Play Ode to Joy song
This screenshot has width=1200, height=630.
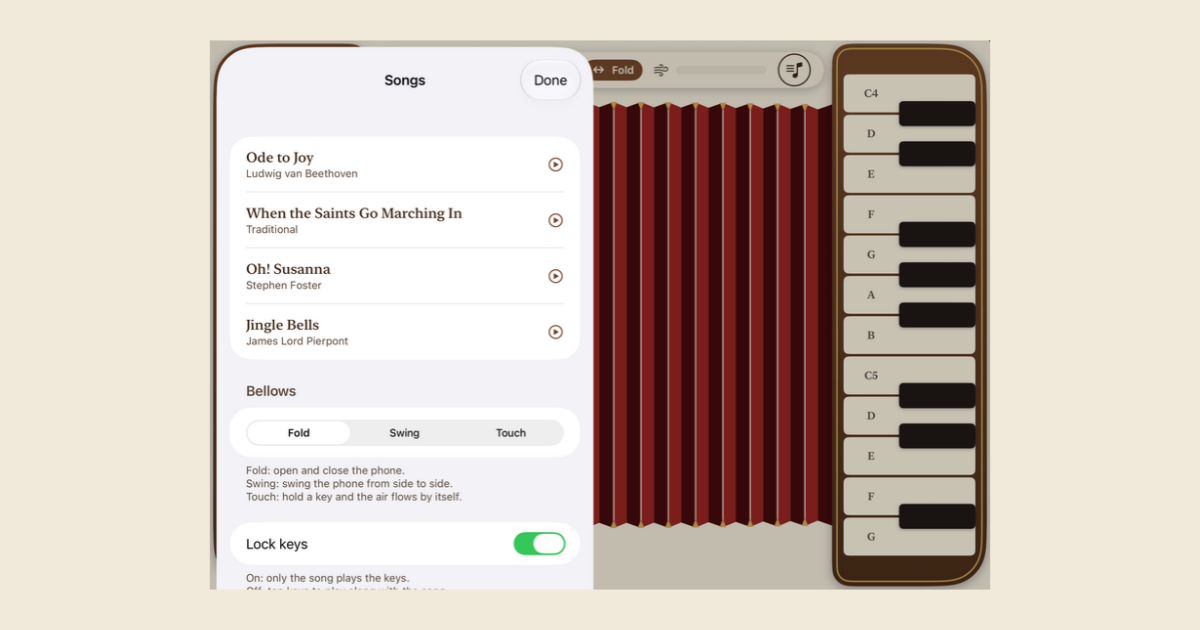tap(556, 165)
